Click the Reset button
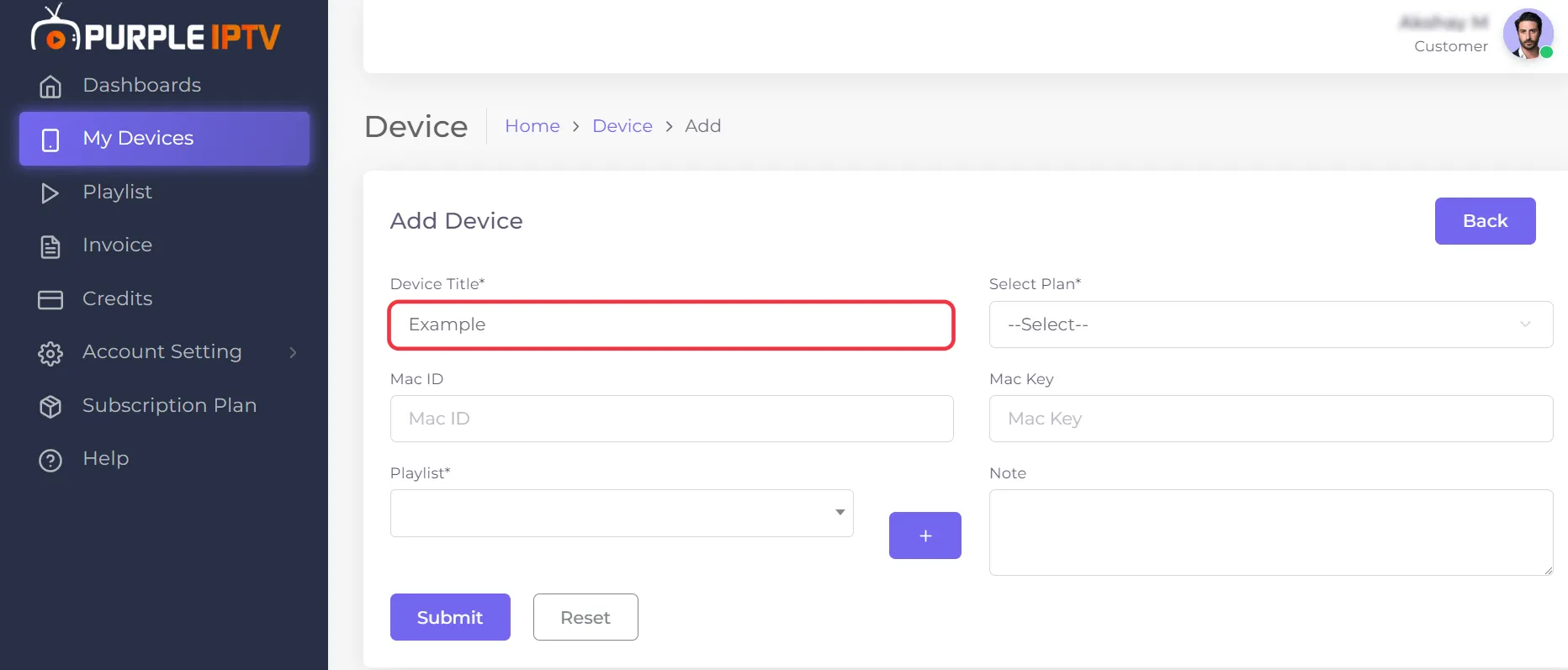1568x670 pixels. (x=585, y=617)
